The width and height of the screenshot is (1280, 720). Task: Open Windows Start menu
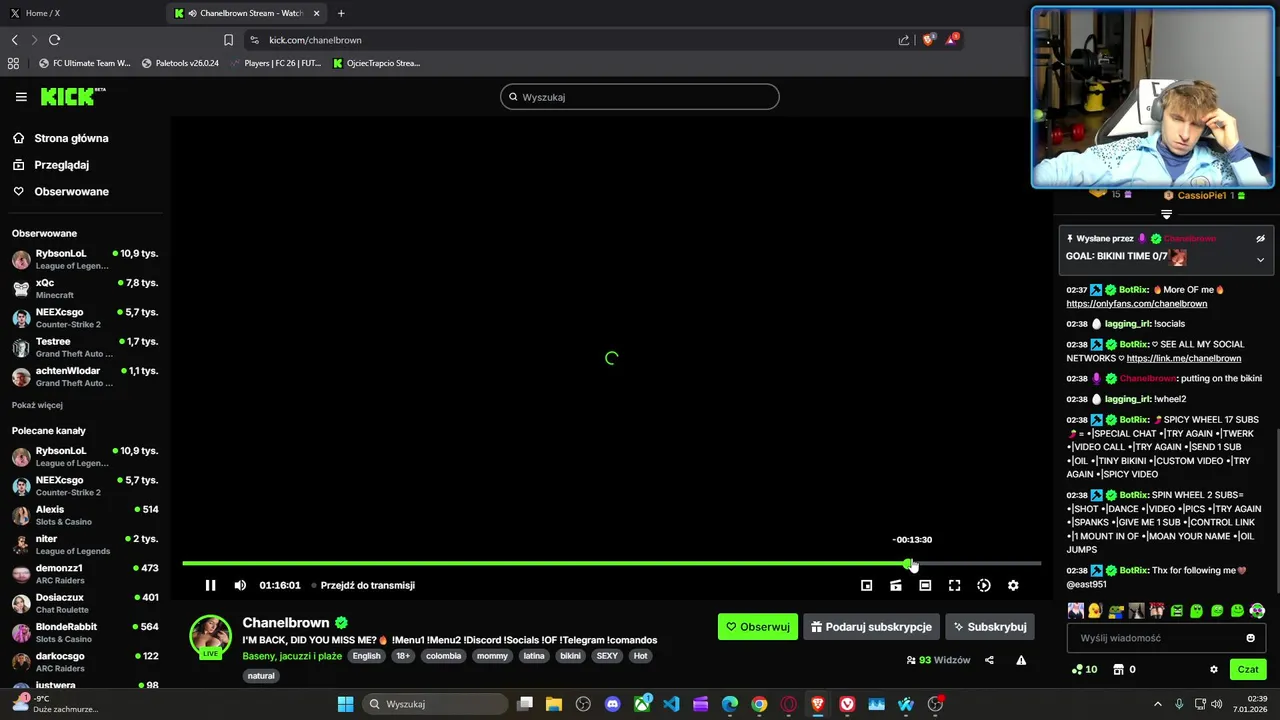(345, 704)
